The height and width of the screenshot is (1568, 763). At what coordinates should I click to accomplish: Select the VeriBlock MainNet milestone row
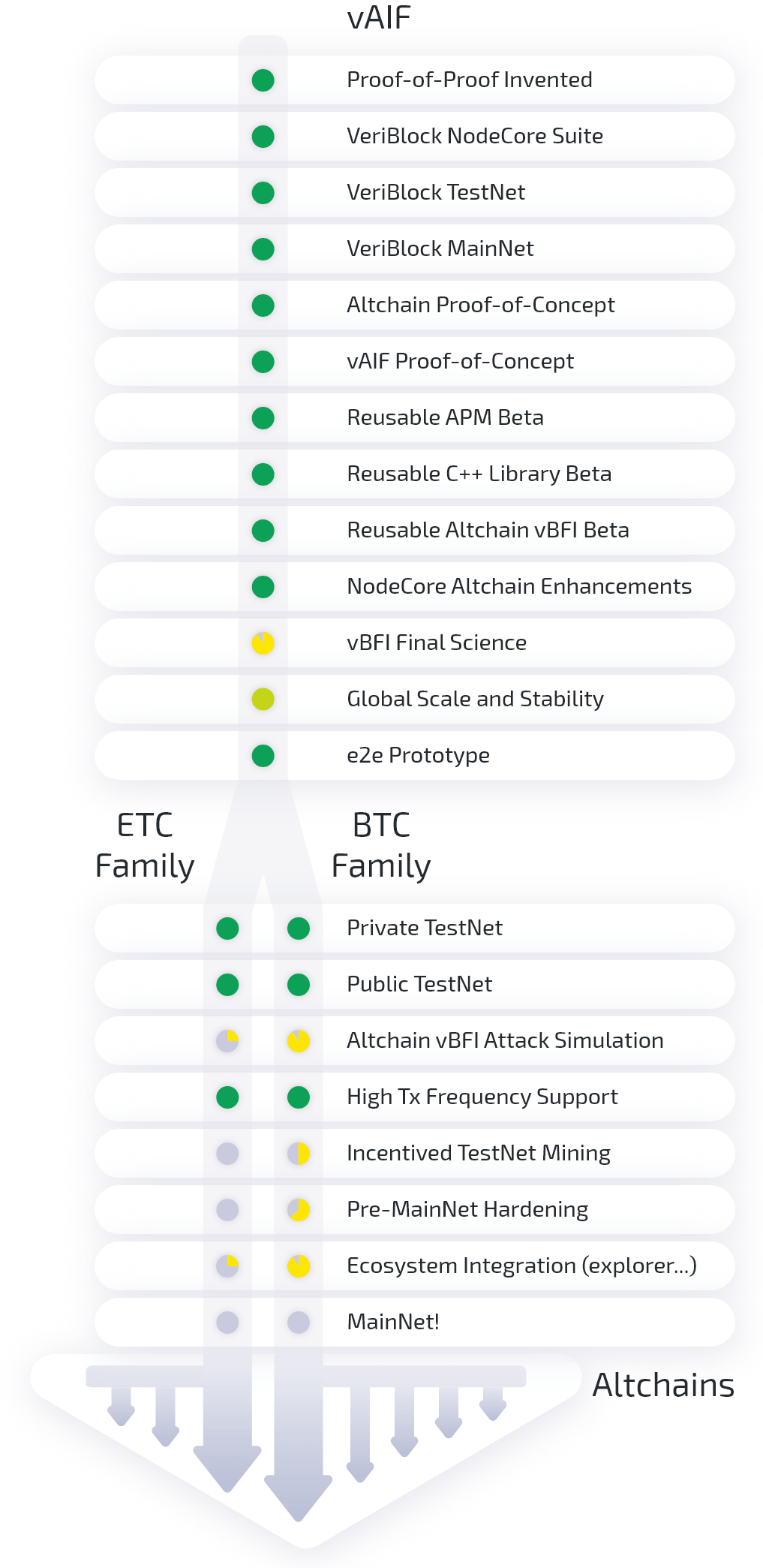click(x=414, y=249)
